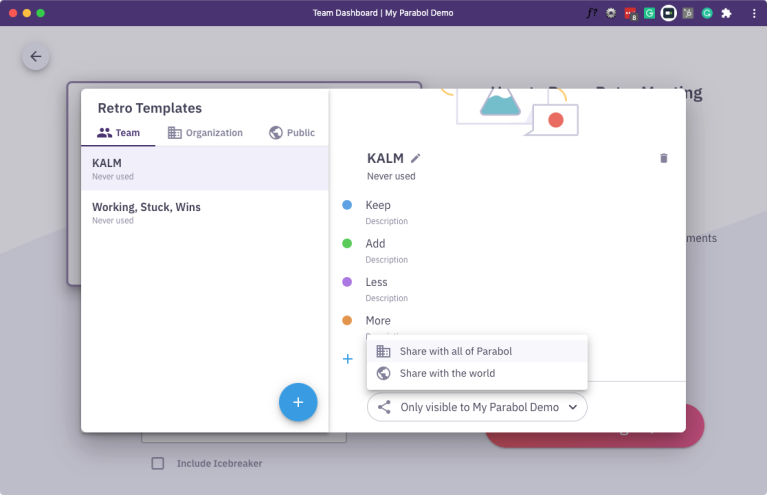The height and width of the screenshot is (495, 767).
Task: Toggle the Include Icebreaker checkbox
Action: pos(157,463)
